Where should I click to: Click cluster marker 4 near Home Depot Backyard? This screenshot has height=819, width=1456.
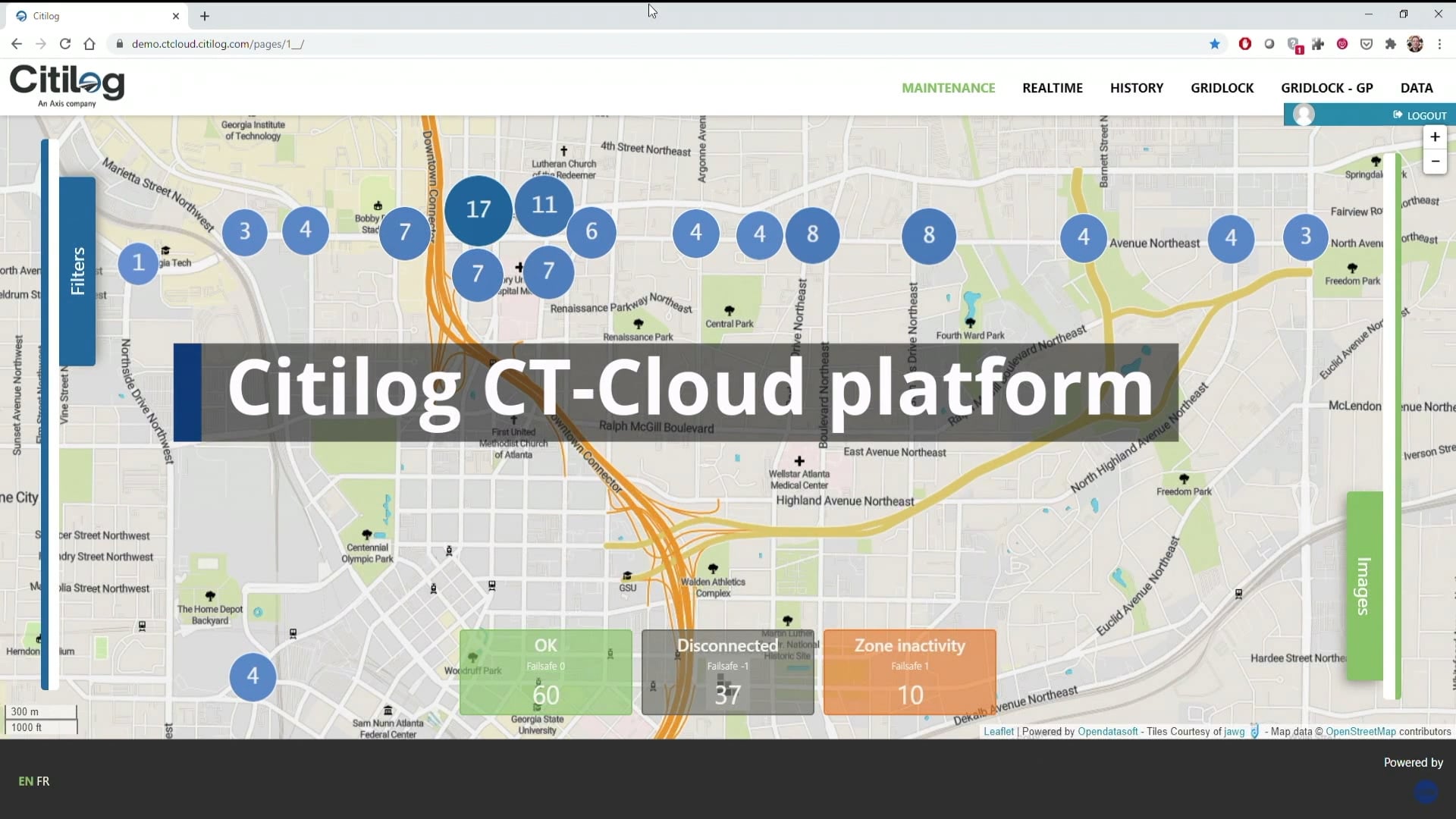coord(253,676)
